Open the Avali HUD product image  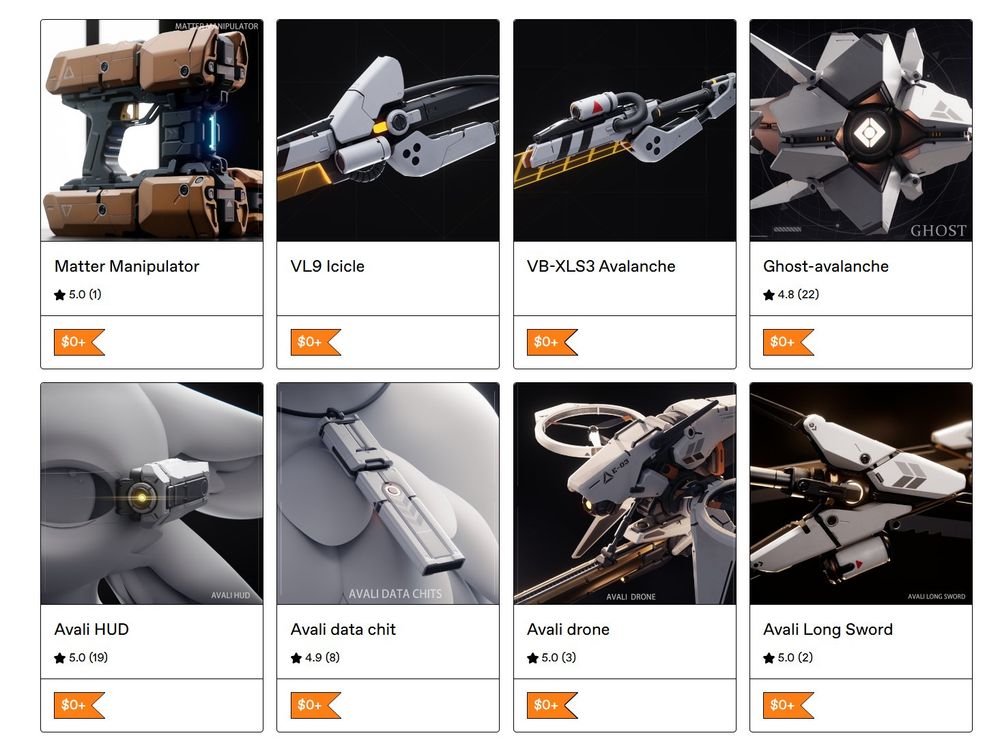[152, 493]
